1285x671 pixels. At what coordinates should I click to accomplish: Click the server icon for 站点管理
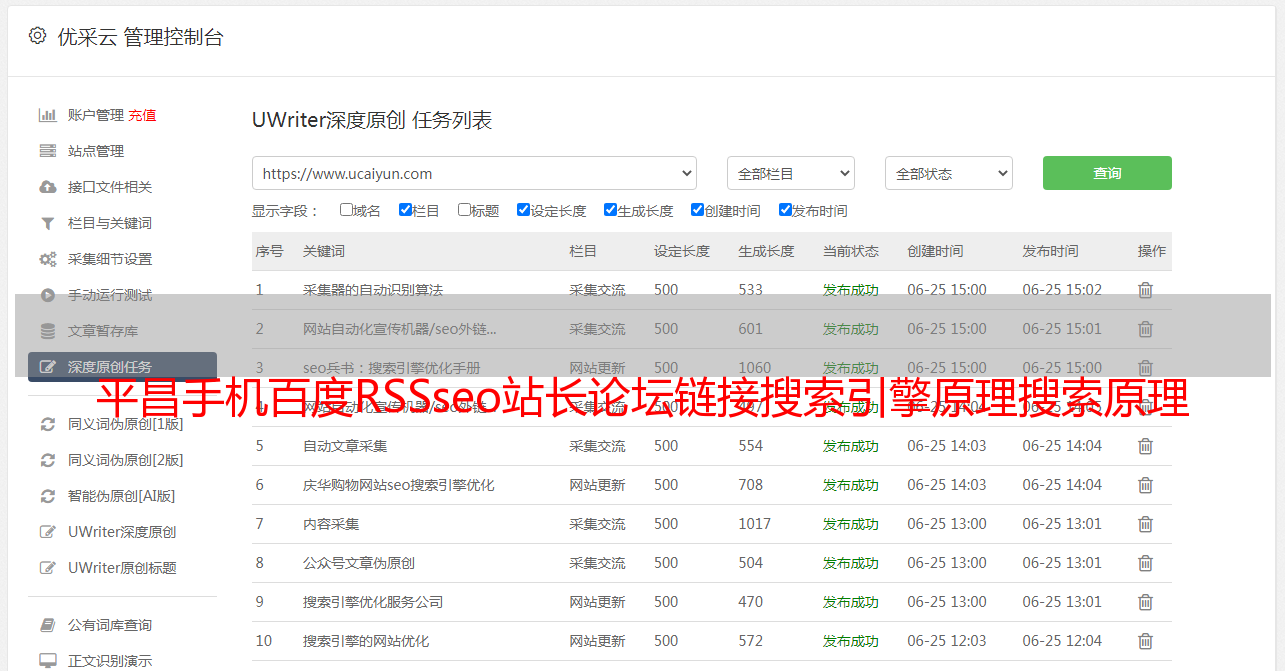[x=47, y=151]
